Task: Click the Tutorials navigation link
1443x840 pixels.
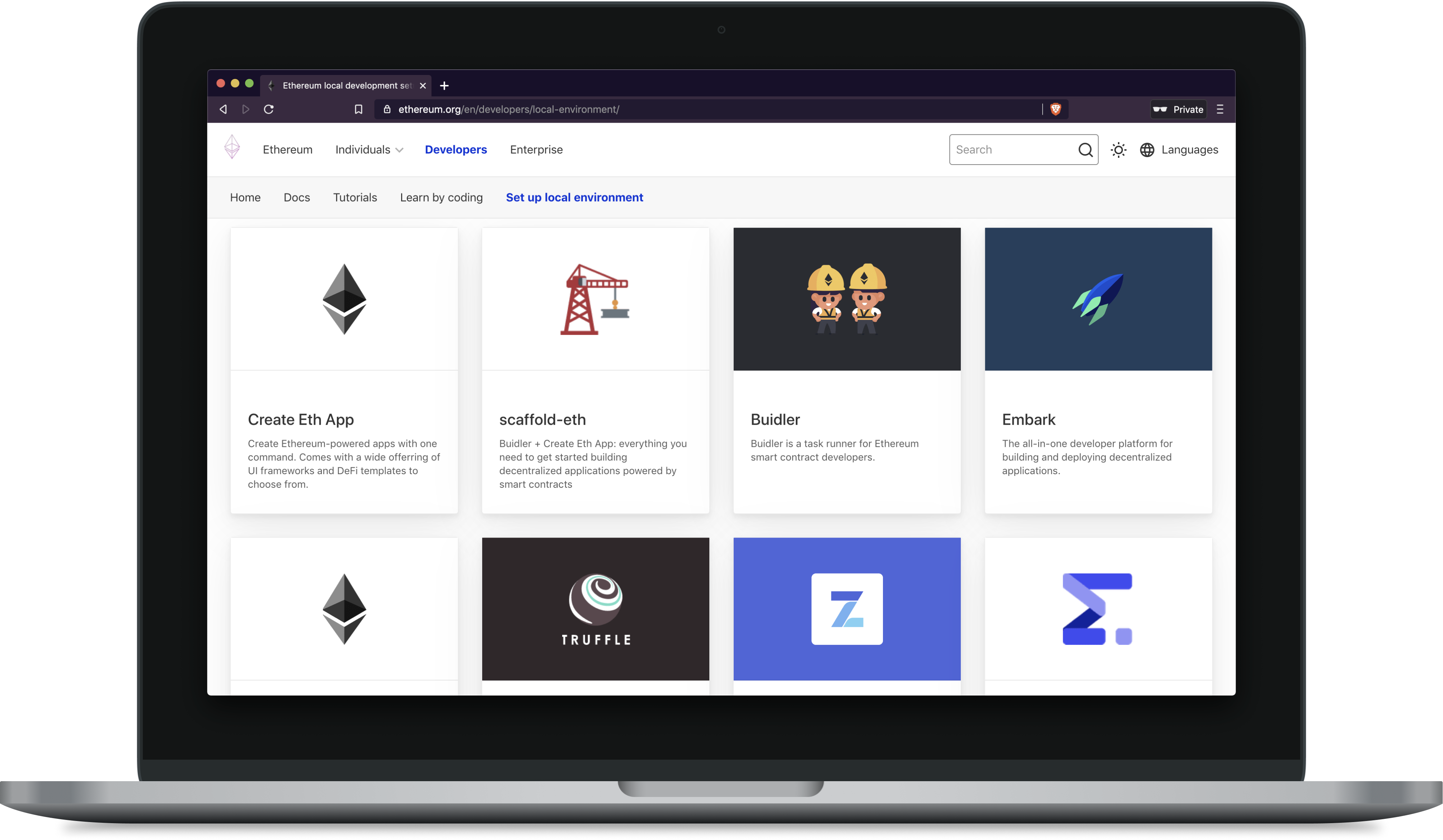Action: click(x=355, y=197)
